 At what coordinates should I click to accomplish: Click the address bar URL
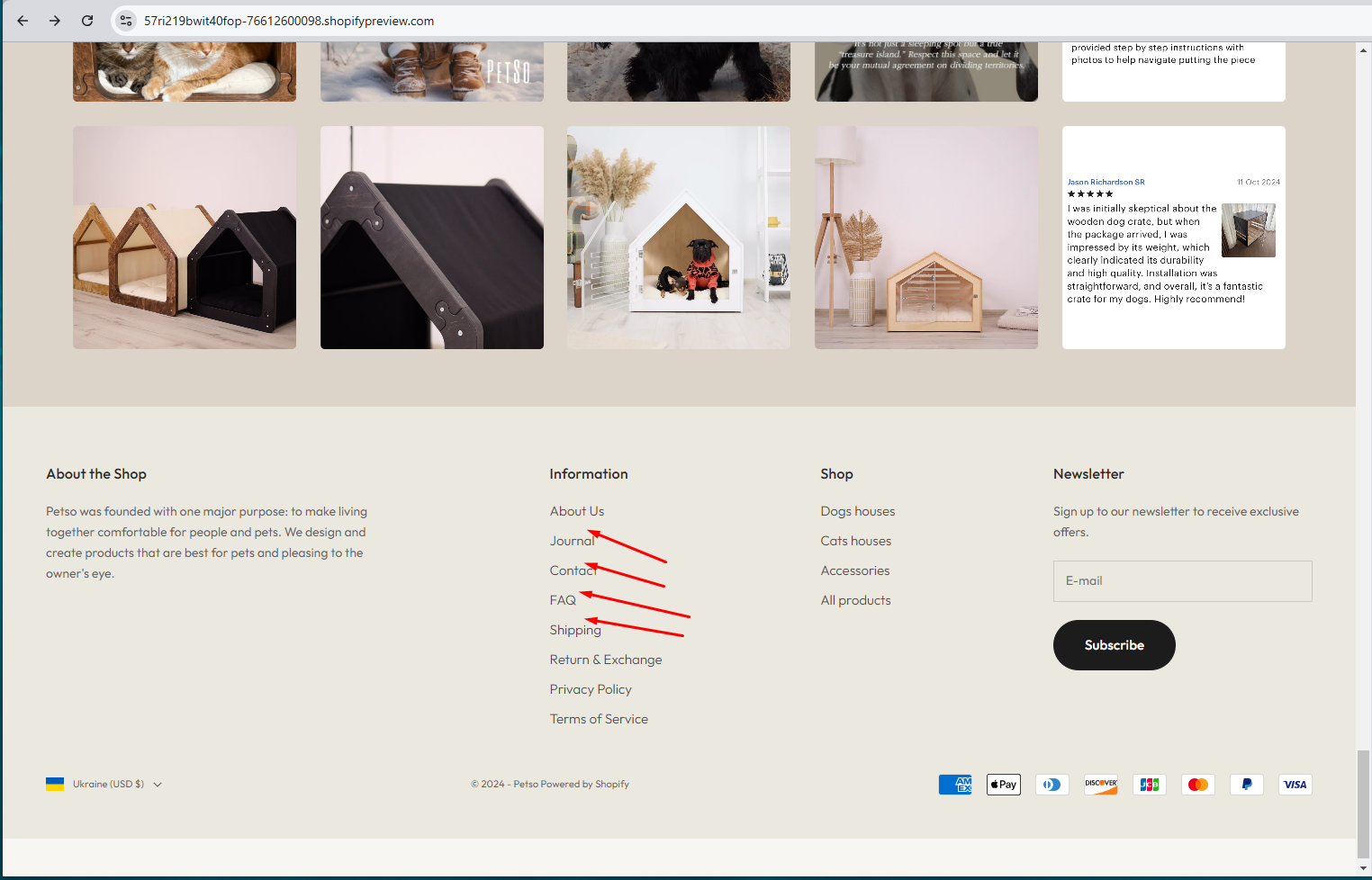[x=289, y=21]
